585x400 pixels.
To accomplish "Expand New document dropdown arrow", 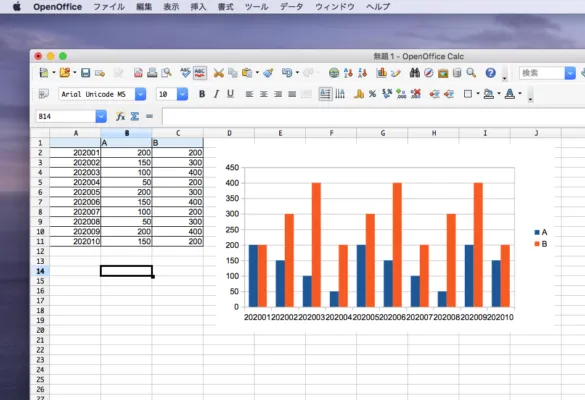I will click(x=54, y=72).
